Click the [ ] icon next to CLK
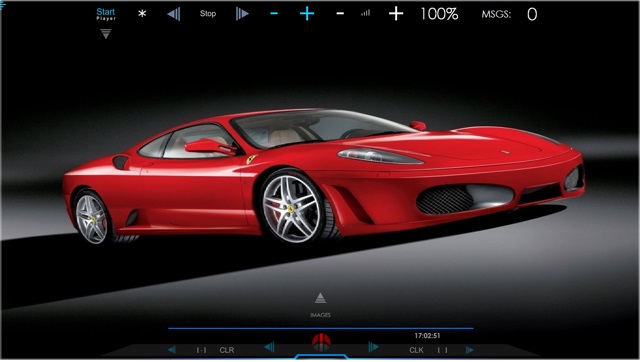 pos(442,350)
